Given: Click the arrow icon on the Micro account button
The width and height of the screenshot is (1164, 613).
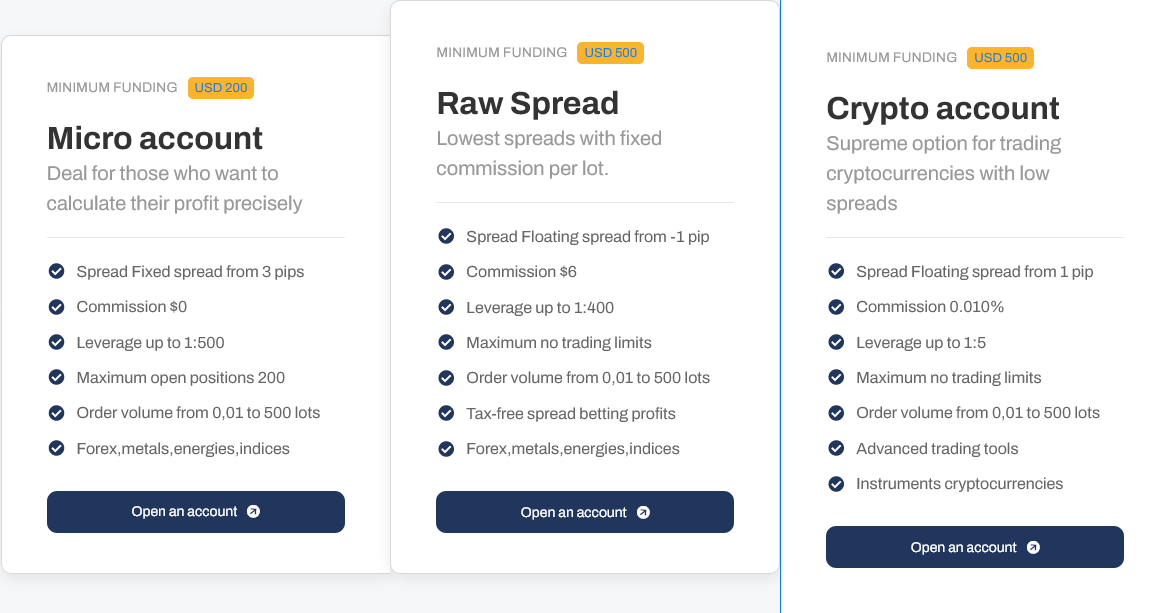Looking at the screenshot, I should click(x=253, y=511).
